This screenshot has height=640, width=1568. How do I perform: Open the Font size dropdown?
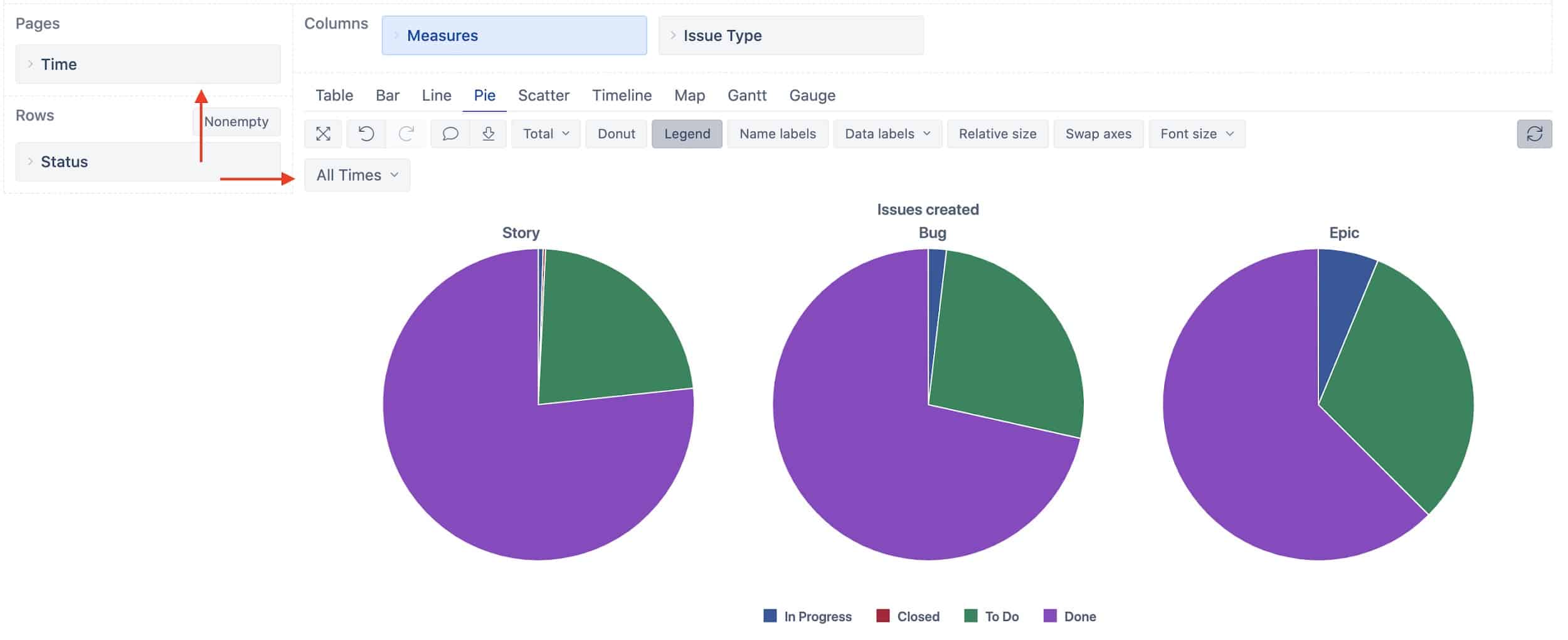coord(1195,133)
